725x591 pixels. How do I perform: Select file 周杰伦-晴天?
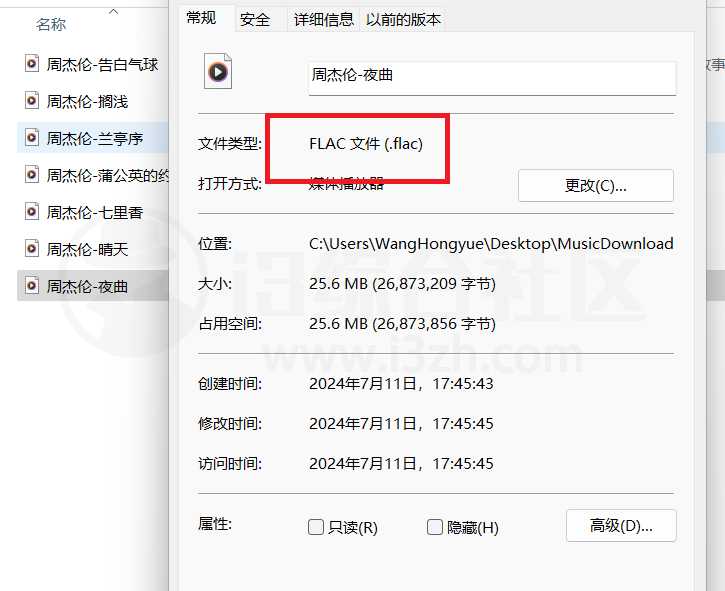87,249
